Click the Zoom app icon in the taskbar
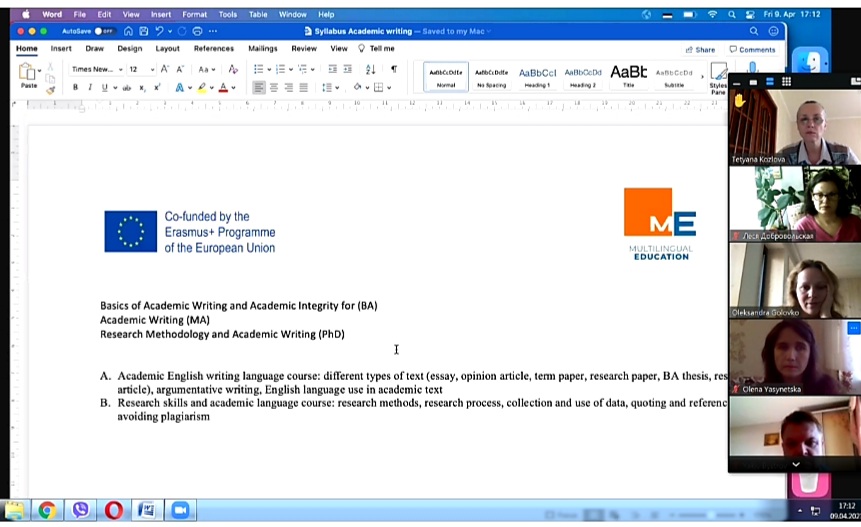The height and width of the screenshot is (527, 861). click(181, 511)
